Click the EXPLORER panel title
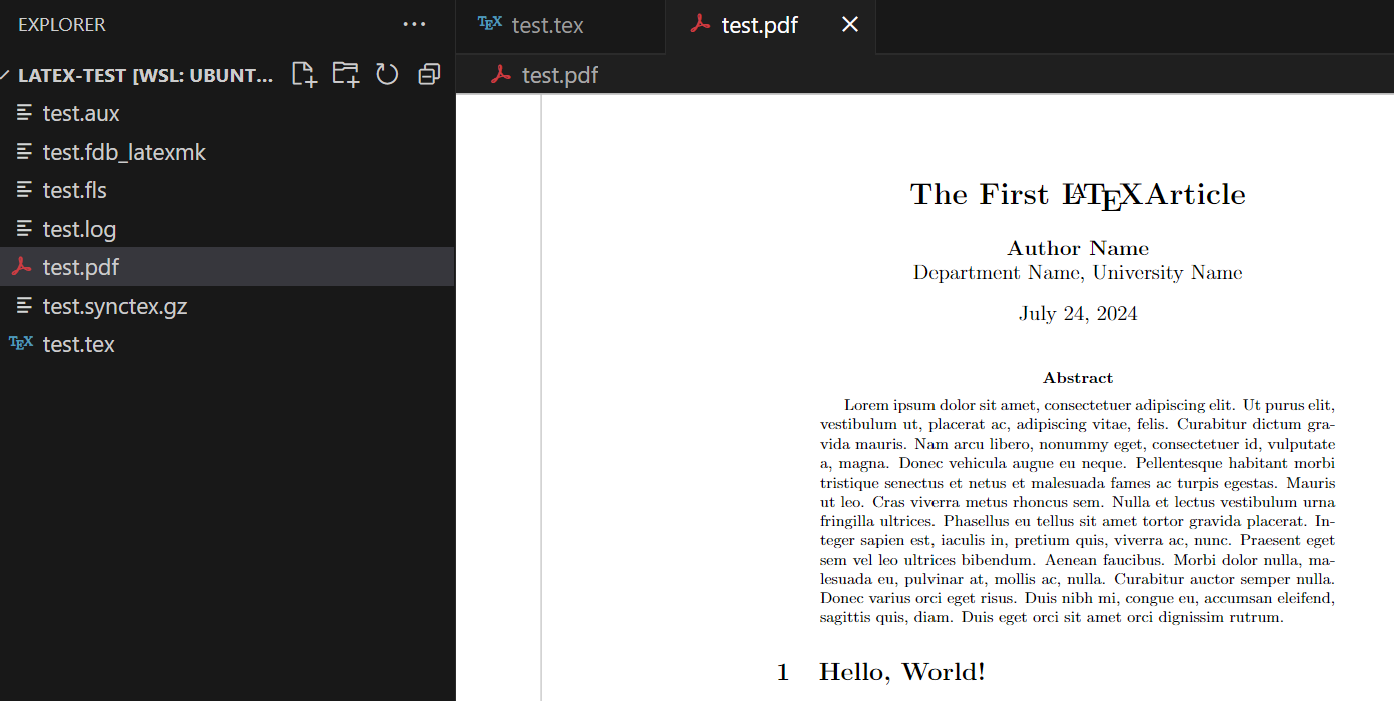This screenshot has width=1394, height=701. (62, 24)
